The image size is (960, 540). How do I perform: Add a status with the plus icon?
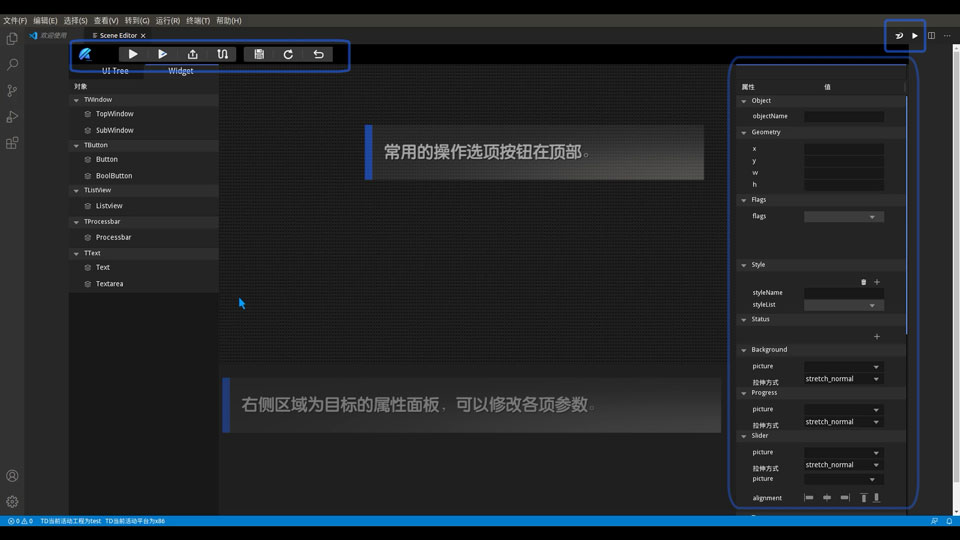(x=877, y=337)
